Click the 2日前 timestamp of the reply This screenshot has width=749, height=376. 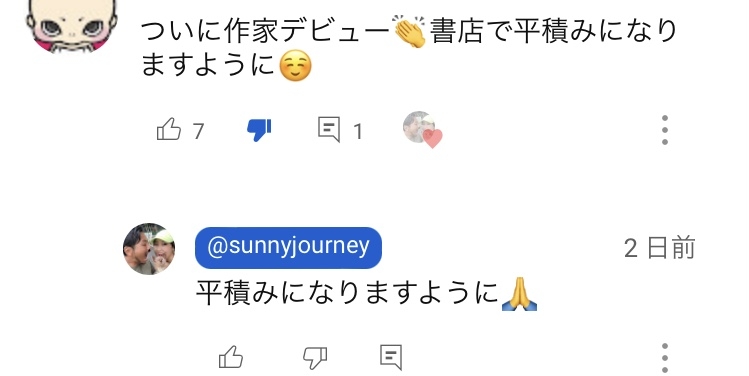(659, 248)
